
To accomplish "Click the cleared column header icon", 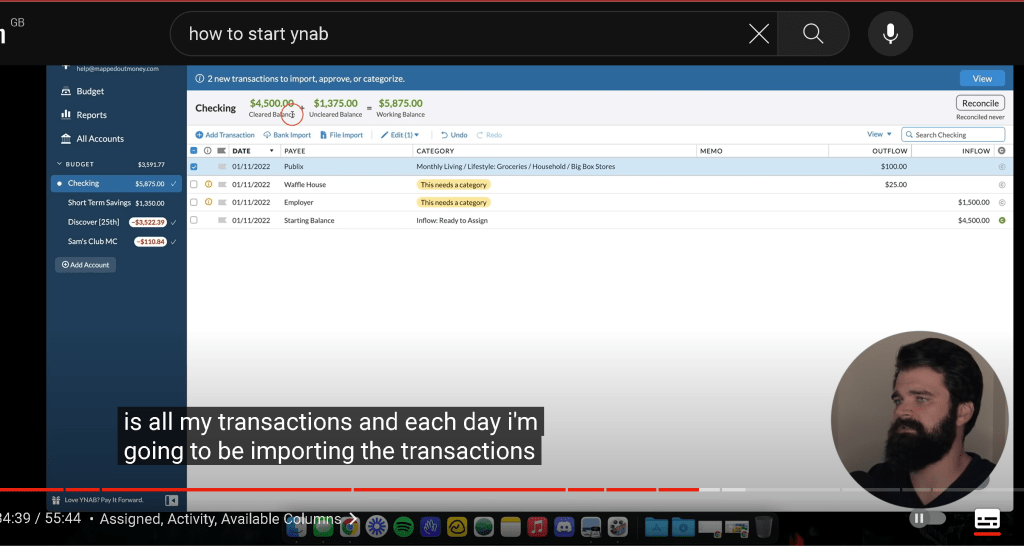I will pos(1002,151).
